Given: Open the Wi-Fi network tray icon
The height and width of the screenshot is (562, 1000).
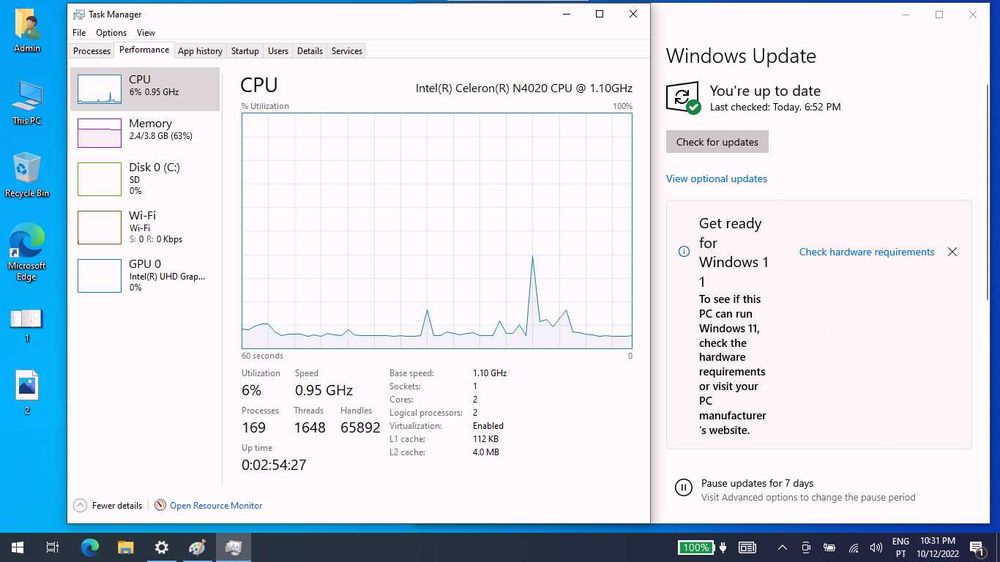Looking at the screenshot, I should tap(853, 547).
